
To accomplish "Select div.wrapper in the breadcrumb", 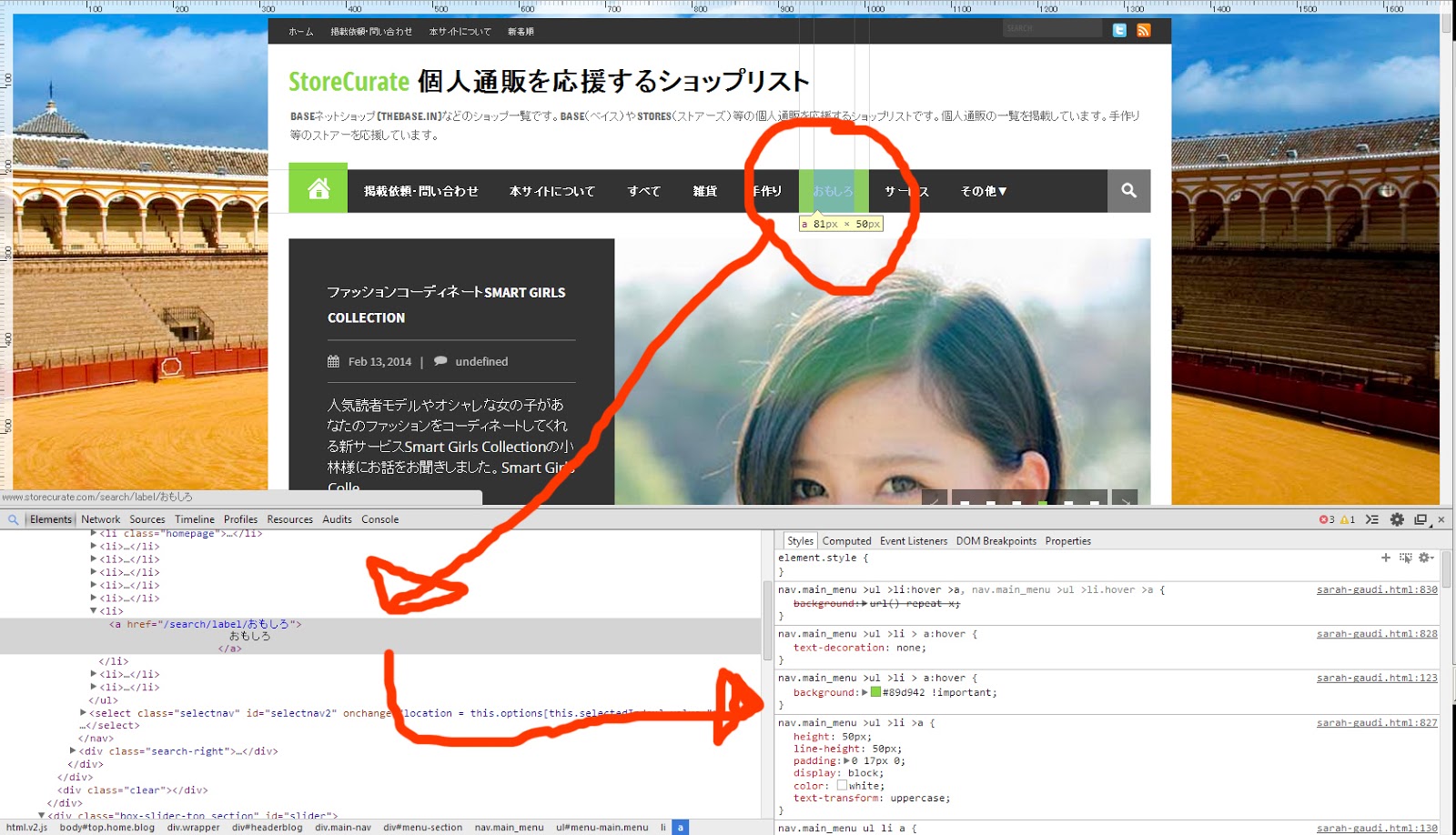I will (194, 828).
